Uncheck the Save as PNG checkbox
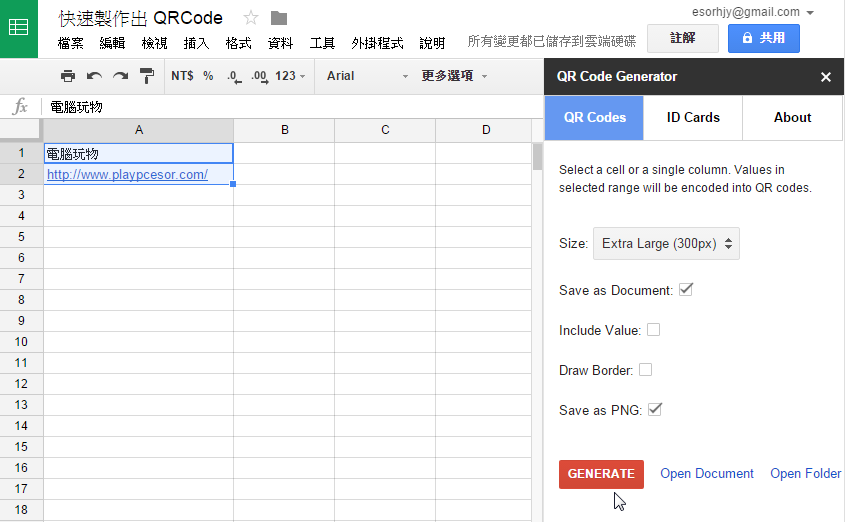 point(655,409)
